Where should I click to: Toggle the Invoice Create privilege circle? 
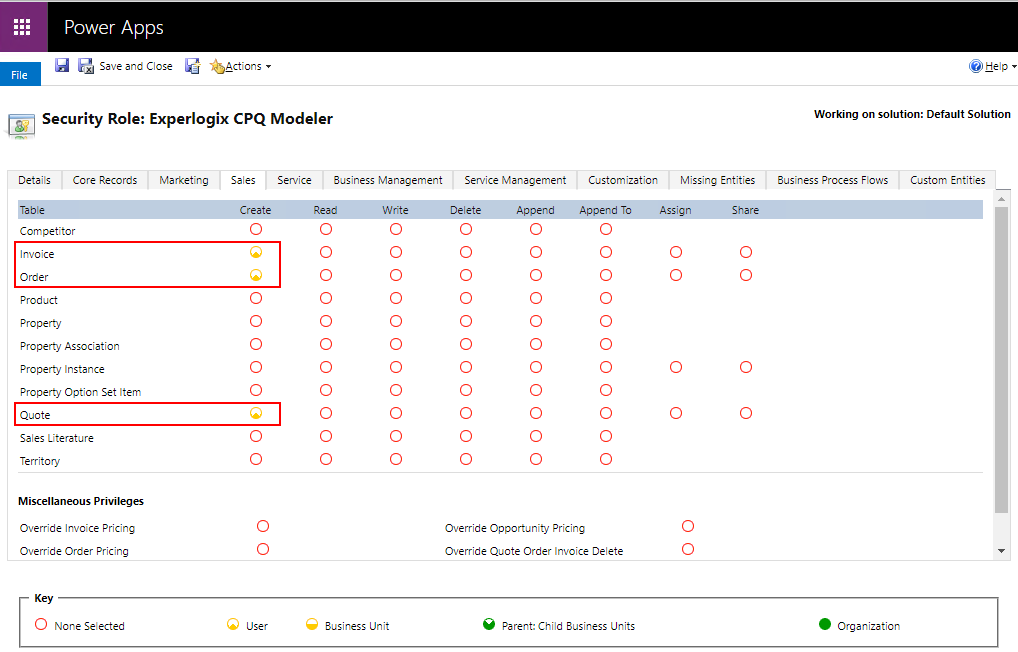(256, 252)
